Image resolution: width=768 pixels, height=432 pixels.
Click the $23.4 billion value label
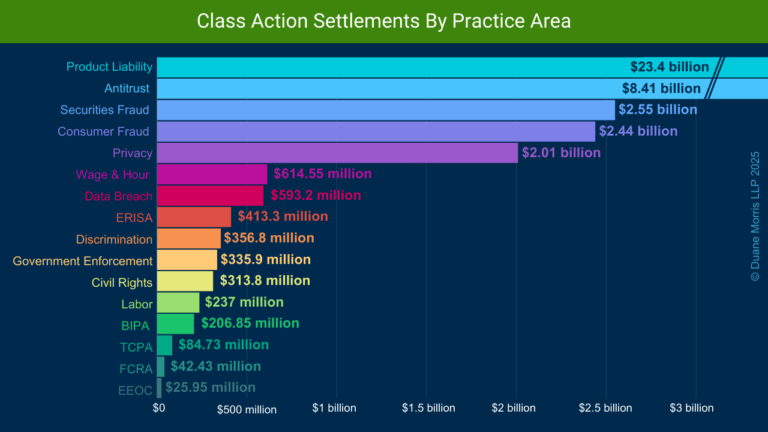[x=669, y=67]
